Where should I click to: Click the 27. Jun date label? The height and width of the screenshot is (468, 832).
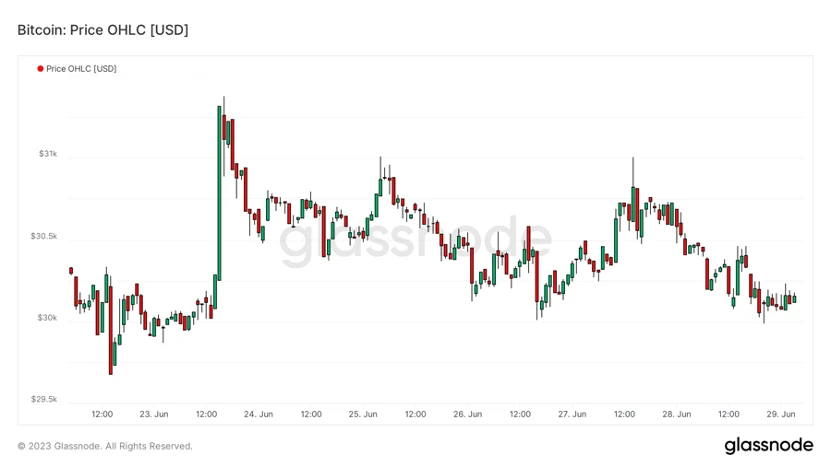(572, 414)
